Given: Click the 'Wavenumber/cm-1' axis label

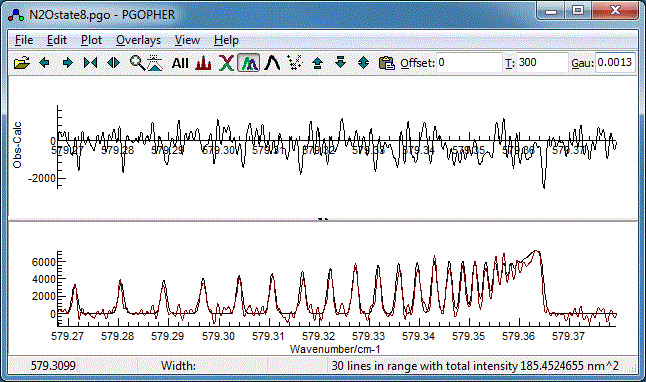Looking at the screenshot, I should click(335, 349).
